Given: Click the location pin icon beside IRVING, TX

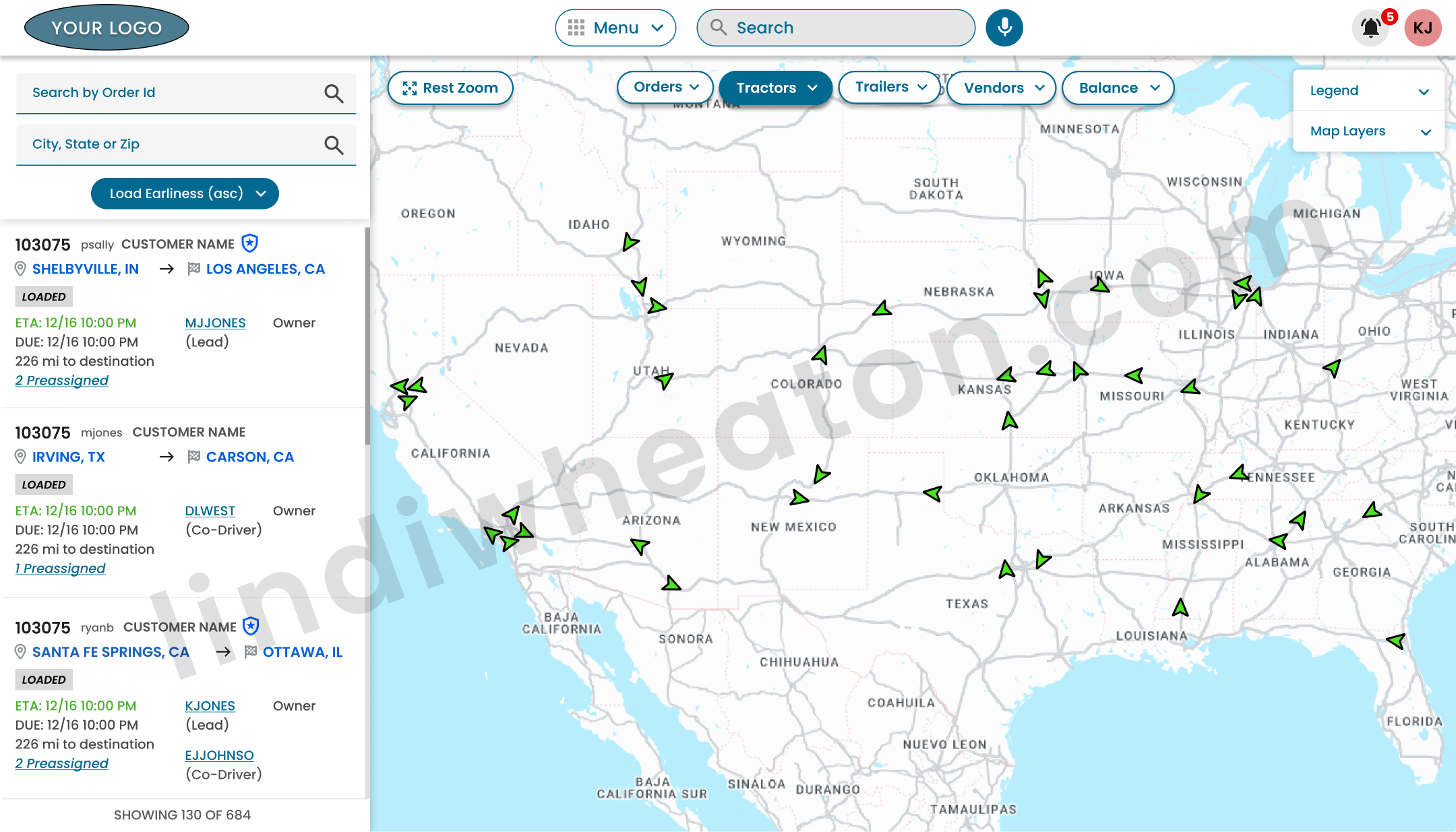Looking at the screenshot, I should pos(20,457).
